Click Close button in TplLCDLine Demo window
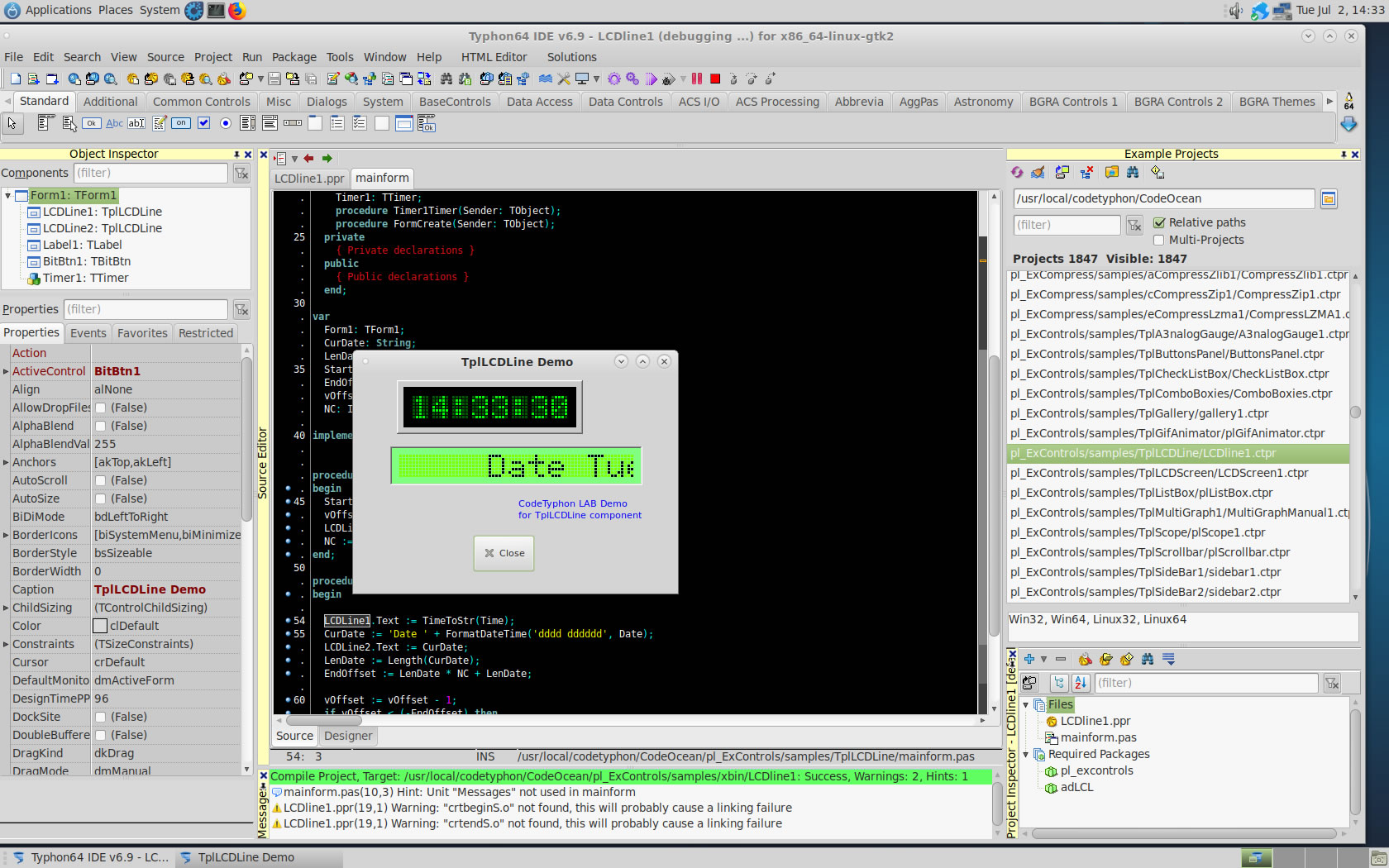 504,553
